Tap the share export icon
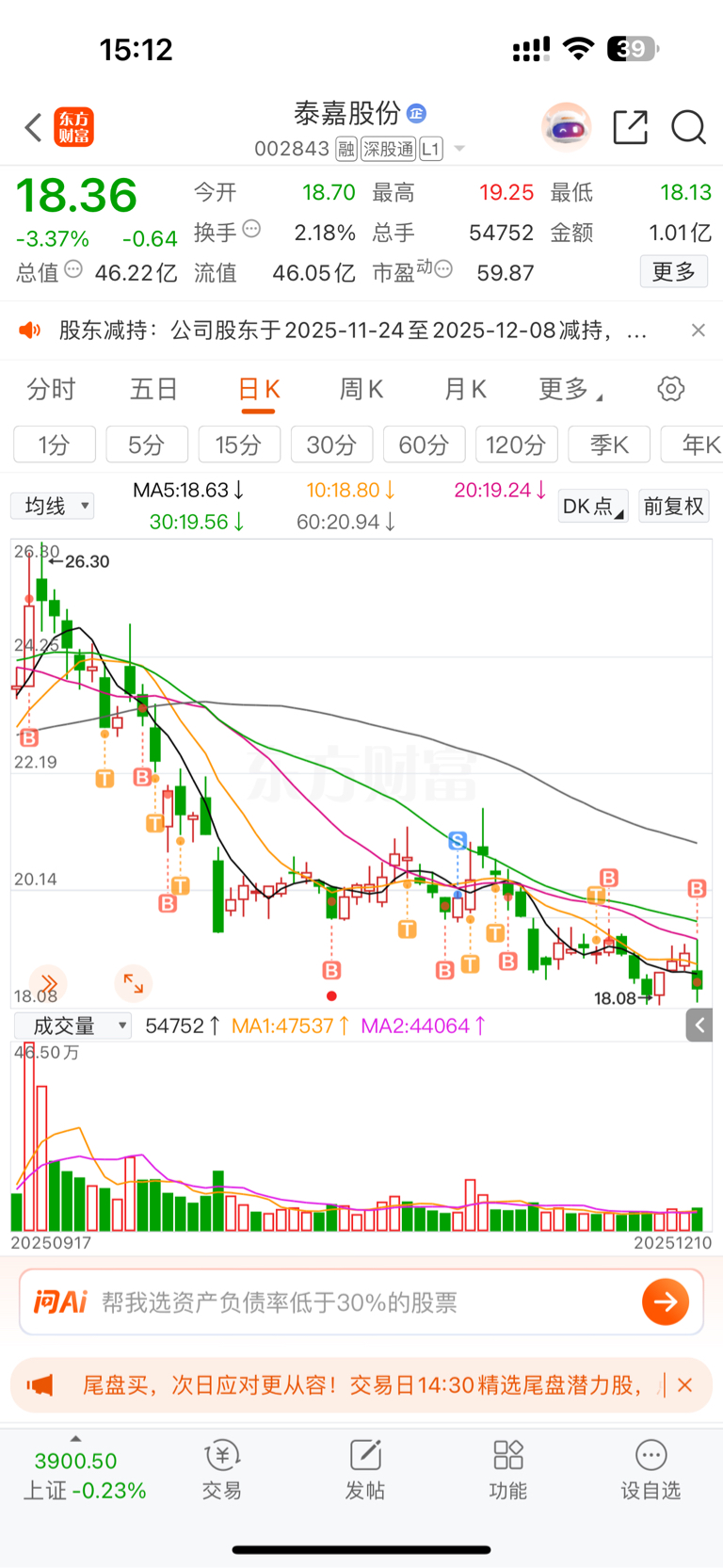This screenshot has height=1568, width=723. (631, 127)
